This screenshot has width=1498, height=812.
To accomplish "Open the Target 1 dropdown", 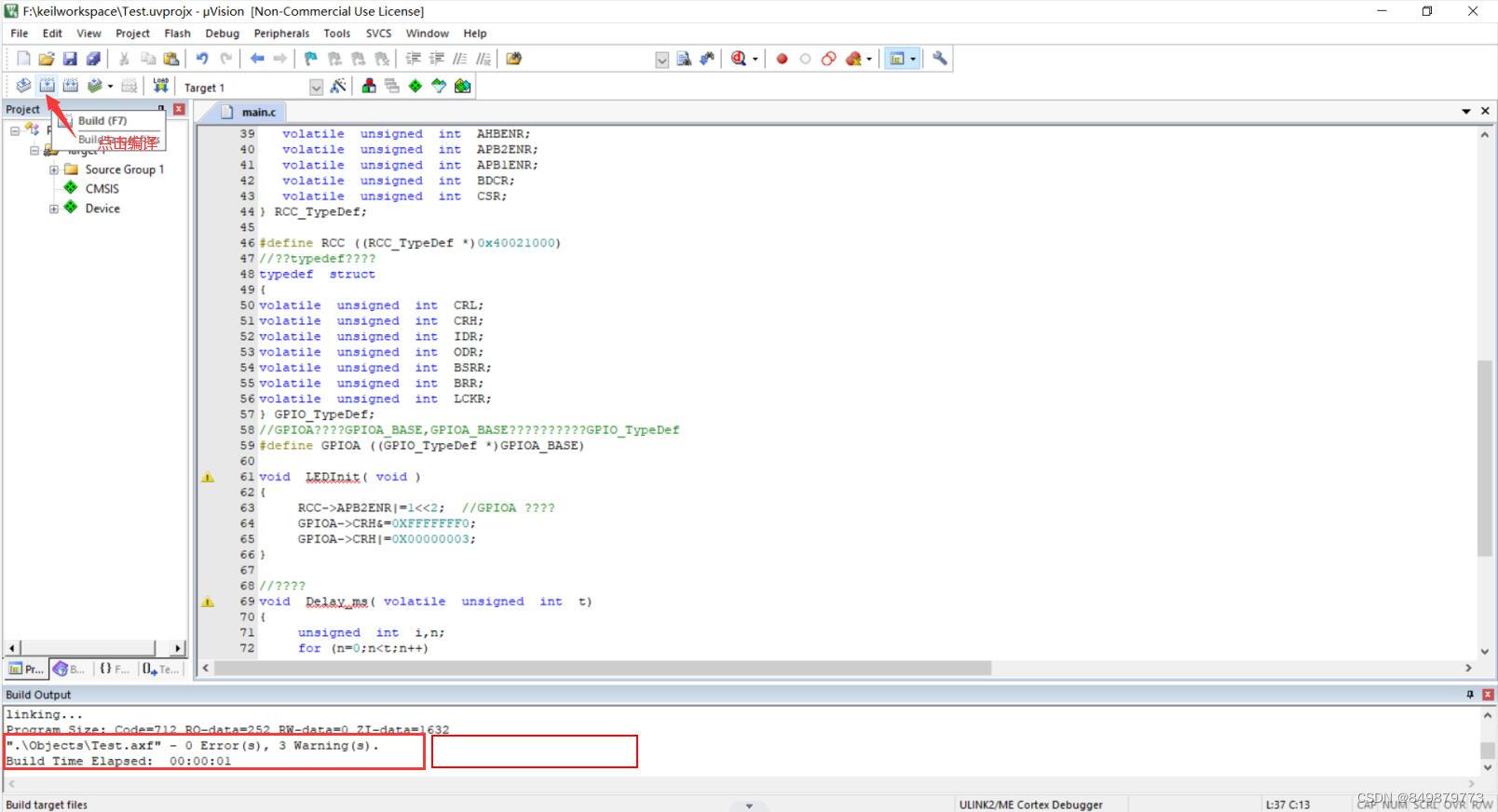I will [x=316, y=87].
